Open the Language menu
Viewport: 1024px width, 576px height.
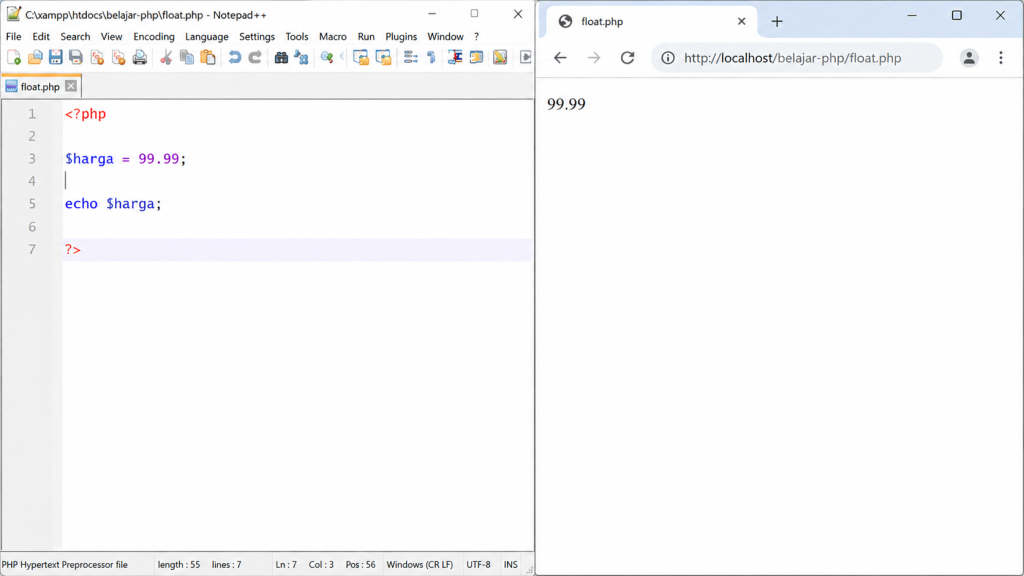coord(206,37)
